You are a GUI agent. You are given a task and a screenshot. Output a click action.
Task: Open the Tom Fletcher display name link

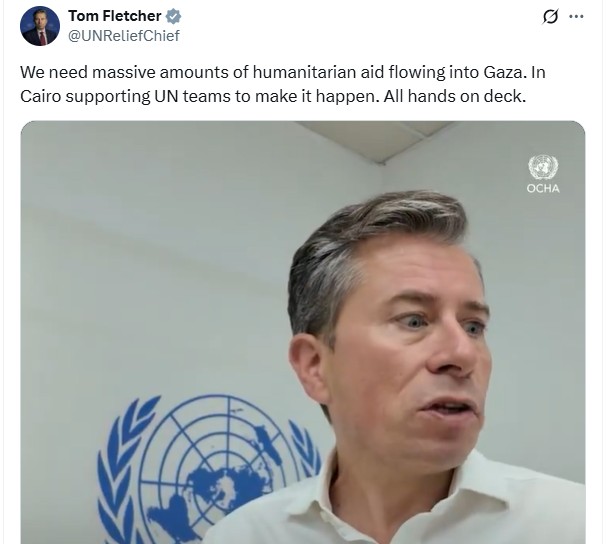(x=115, y=16)
